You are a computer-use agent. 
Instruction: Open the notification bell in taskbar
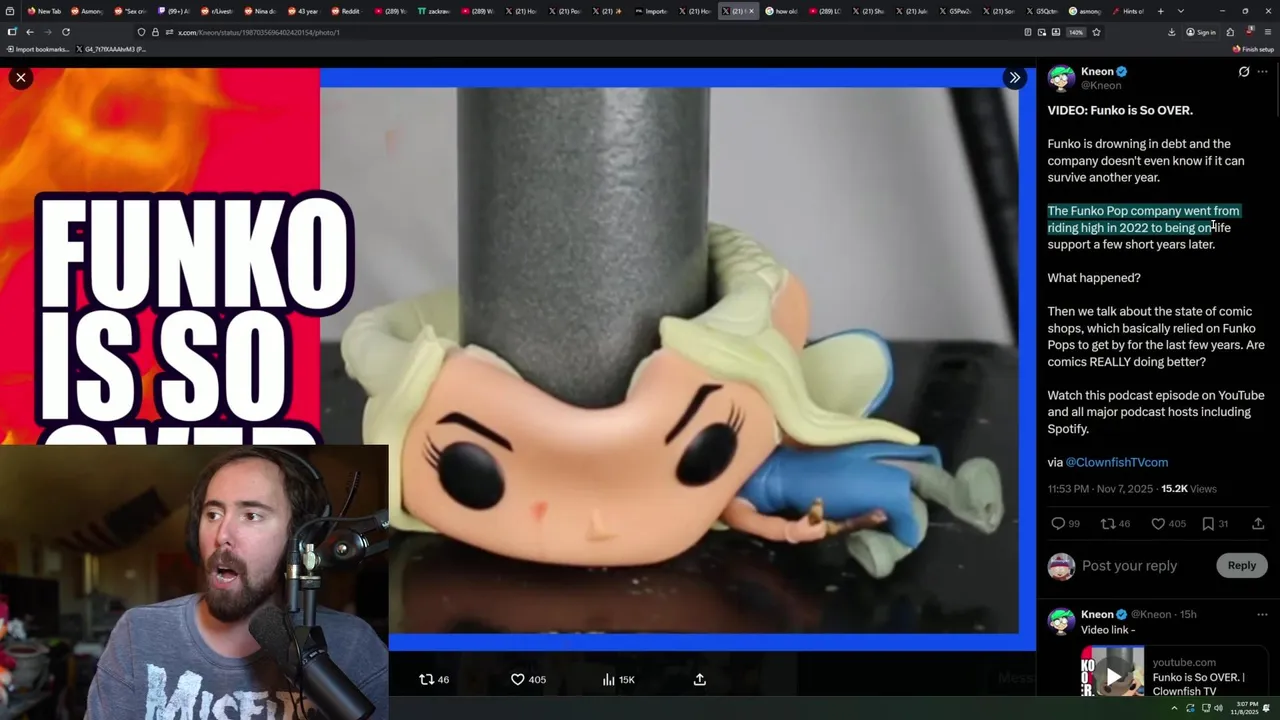pos(1267,708)
